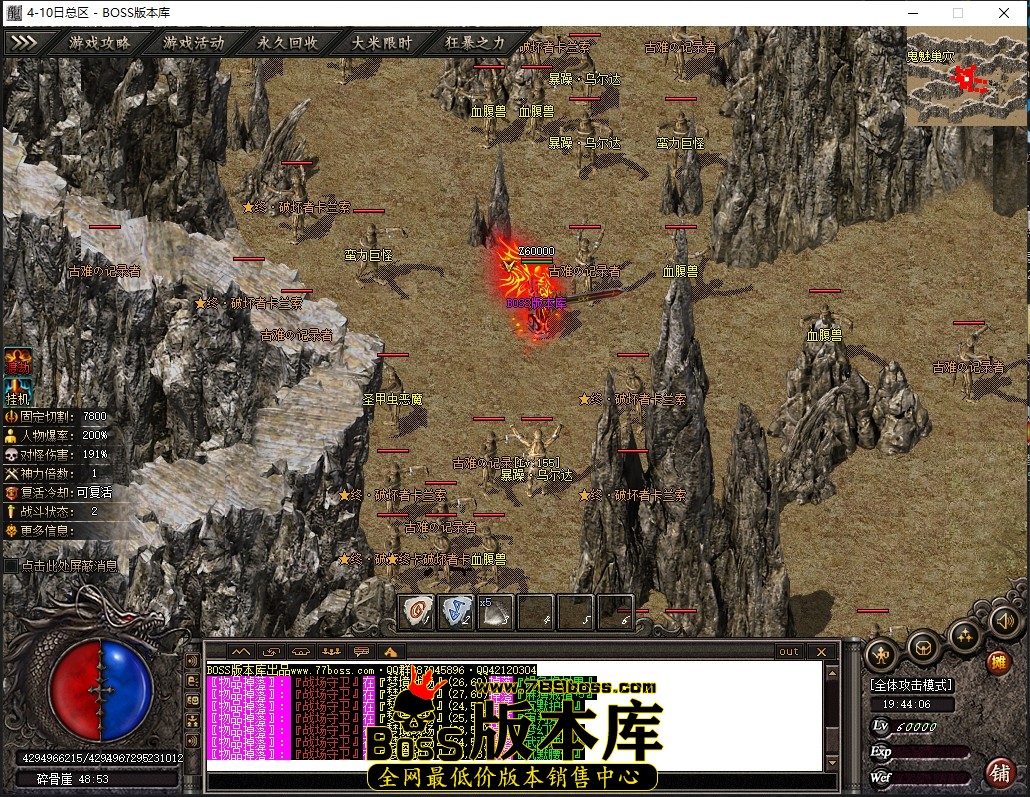1030x797 pixels.
Task: Click the 神力倍数 crossed-swords icon
Action: (11, 473)
